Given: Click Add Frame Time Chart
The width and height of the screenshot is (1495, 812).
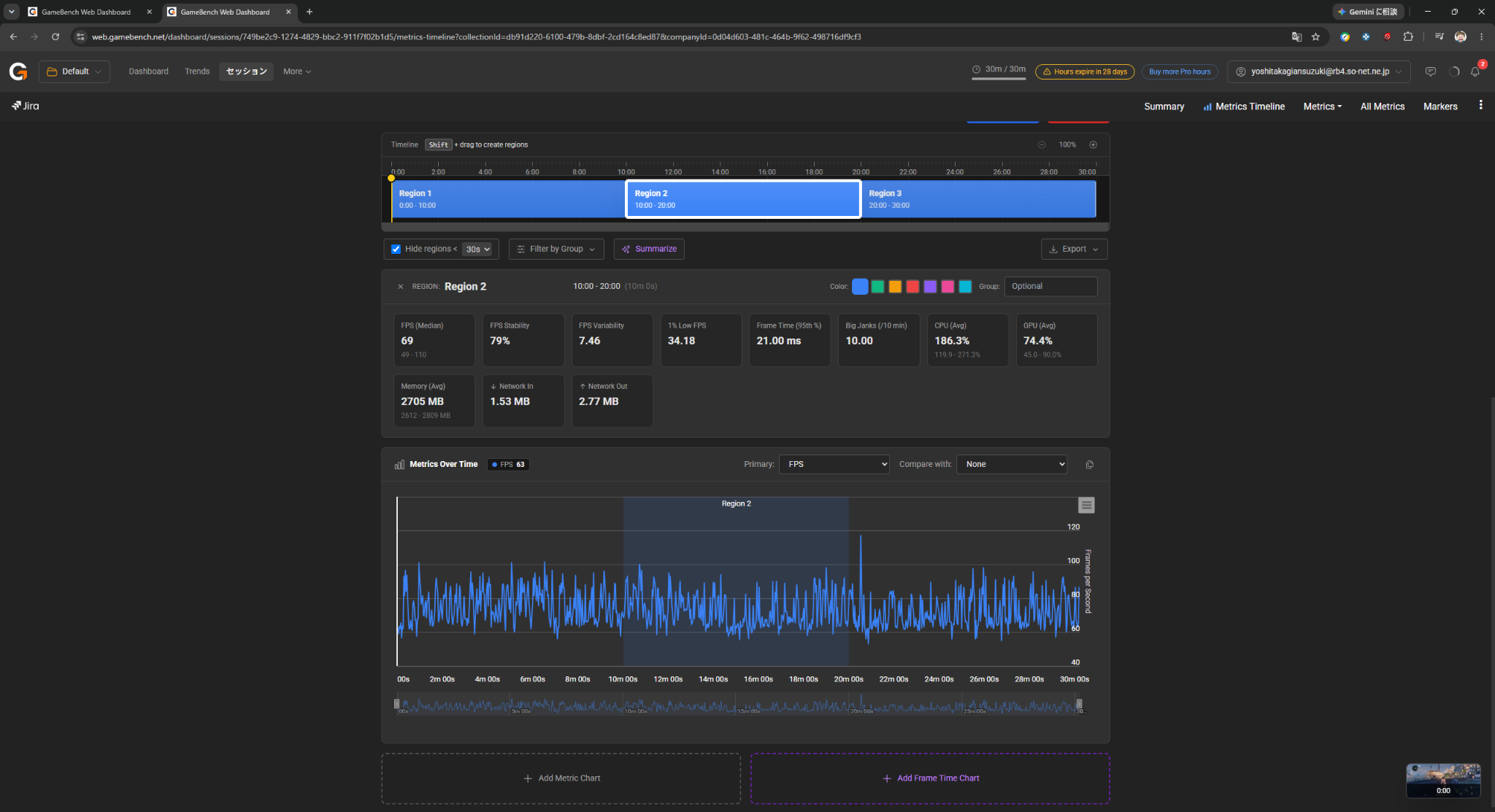Looking at the screenshot, I should point(930,778).
